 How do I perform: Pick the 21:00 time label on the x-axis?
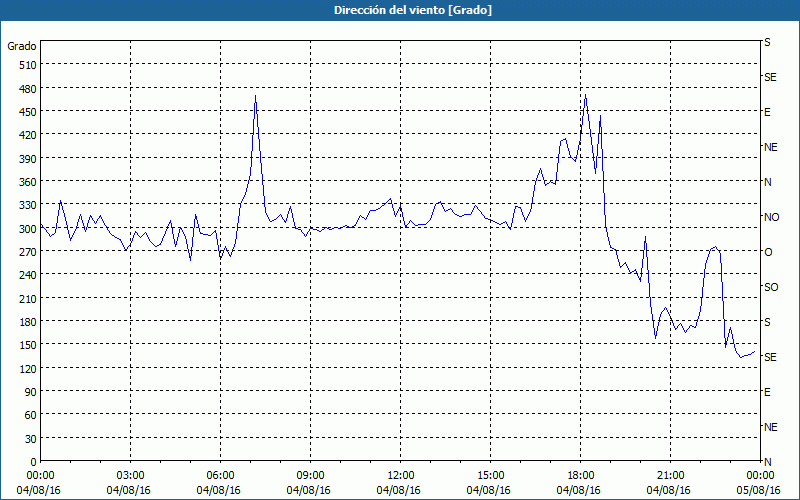click(670, 476)
